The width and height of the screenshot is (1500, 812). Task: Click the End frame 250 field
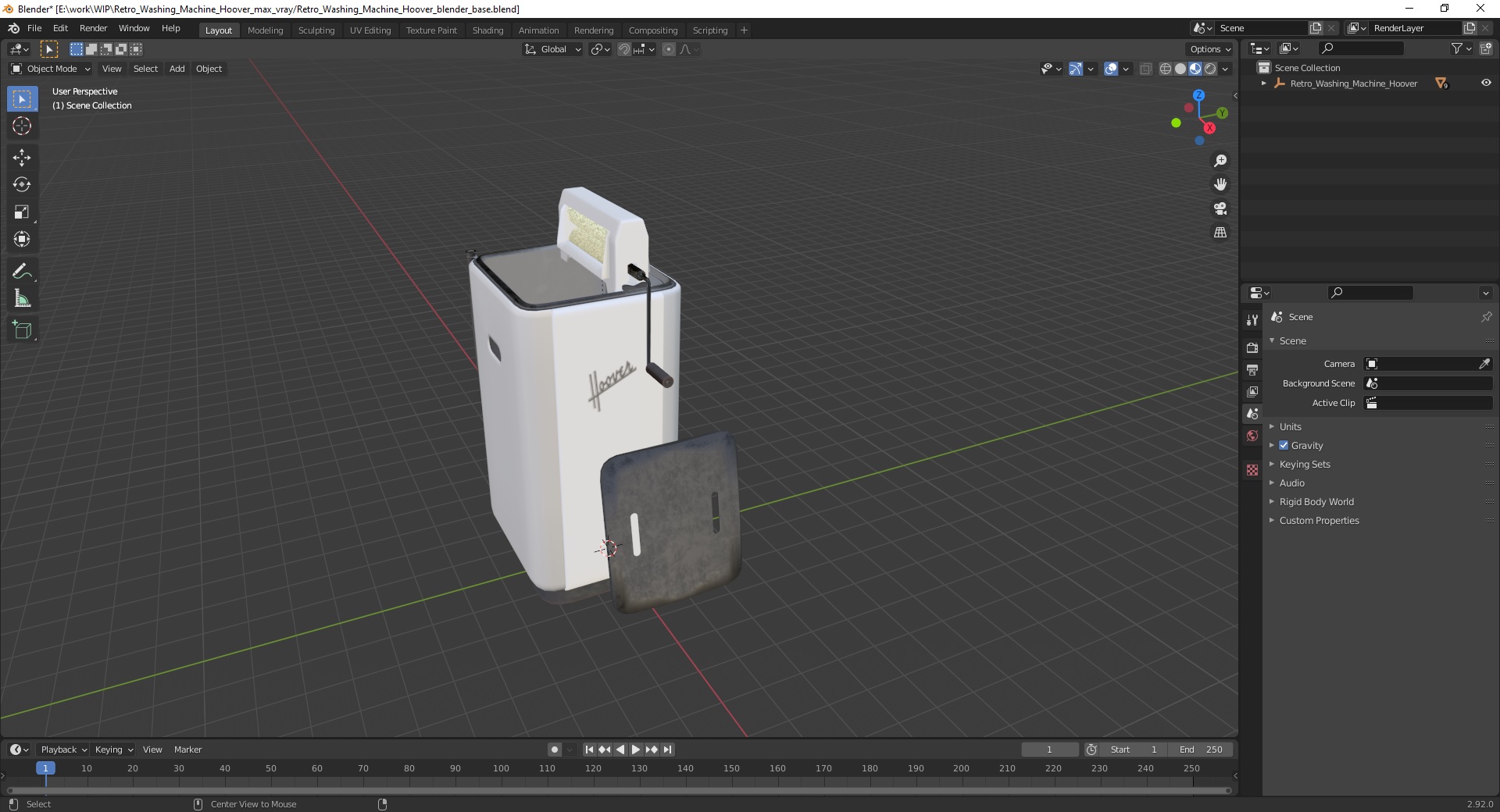pos(1202,750)
